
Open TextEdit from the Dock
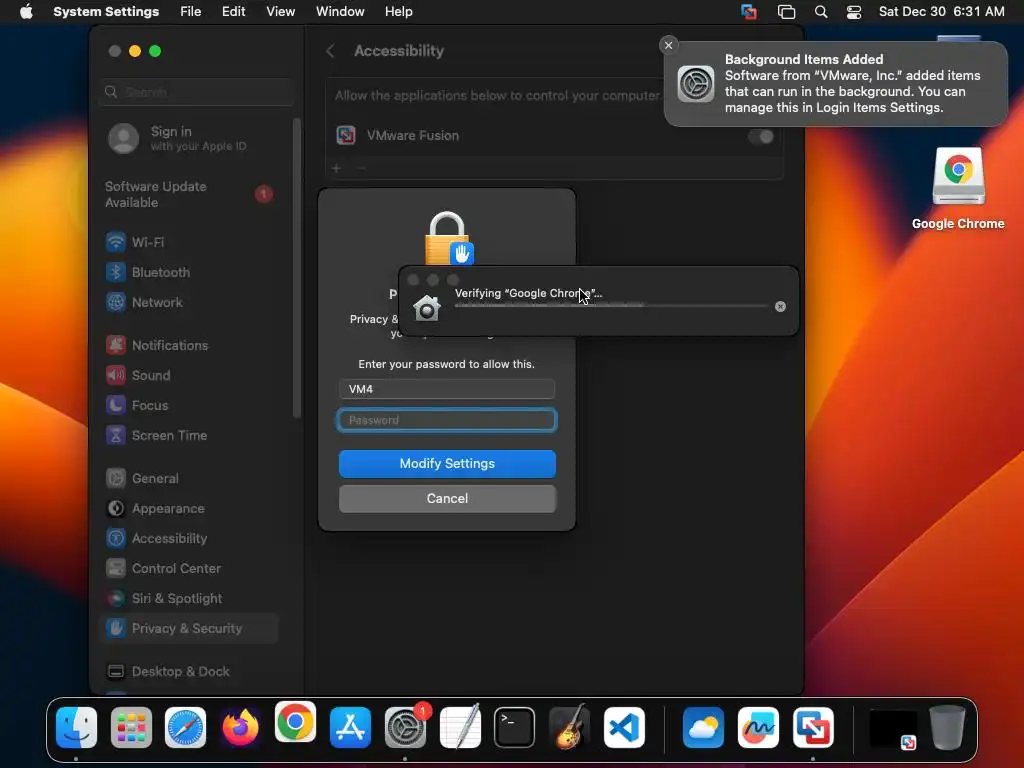pos(460,727)
